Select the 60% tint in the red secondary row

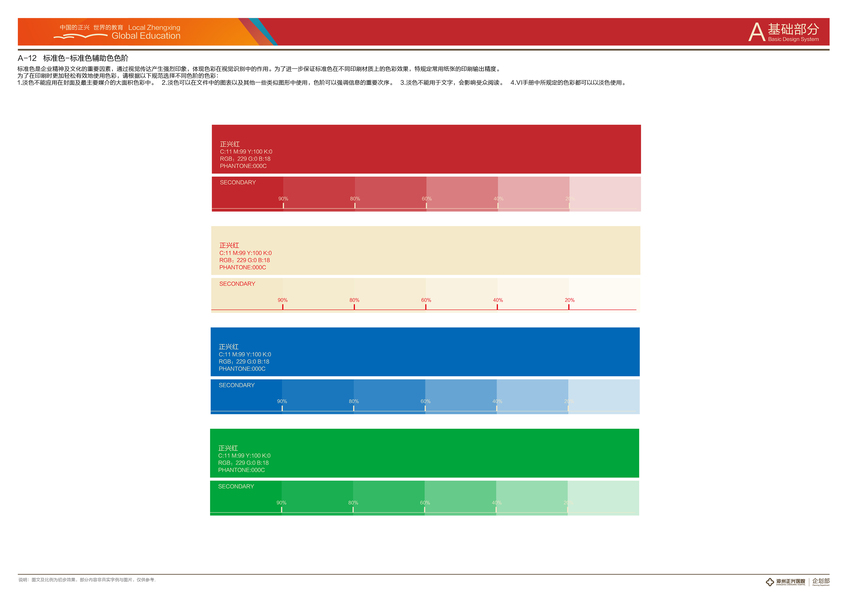click(462, 194)
